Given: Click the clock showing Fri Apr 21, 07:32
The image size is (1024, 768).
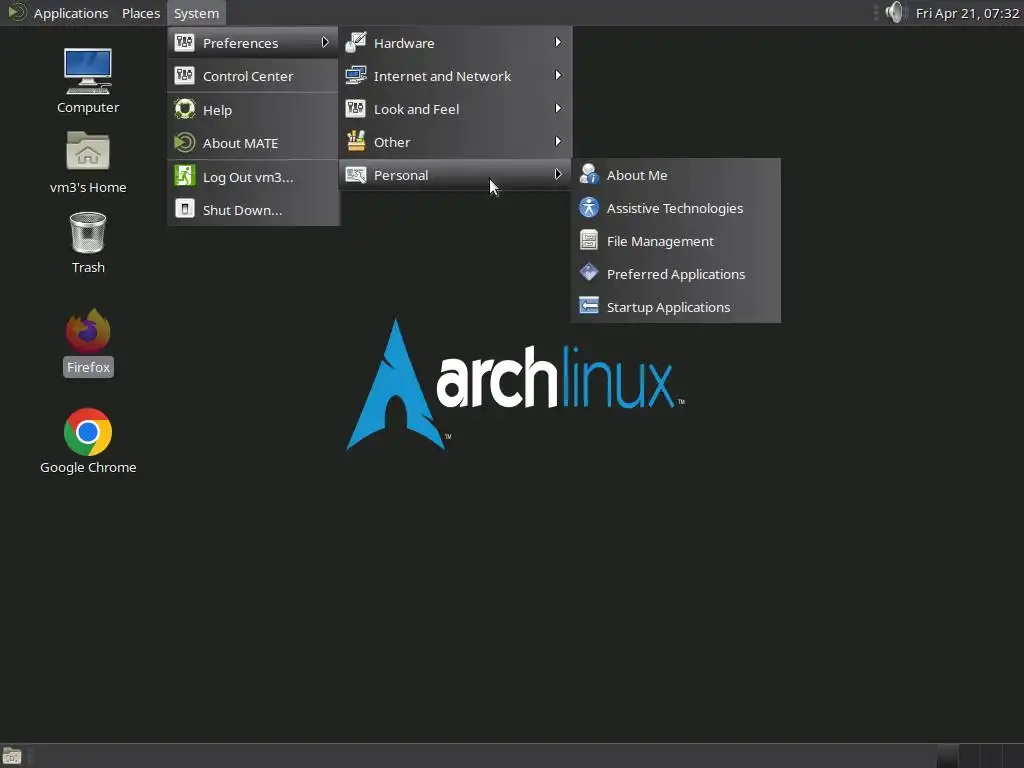Looking at the screenshot, I should [x=967, y=13].
